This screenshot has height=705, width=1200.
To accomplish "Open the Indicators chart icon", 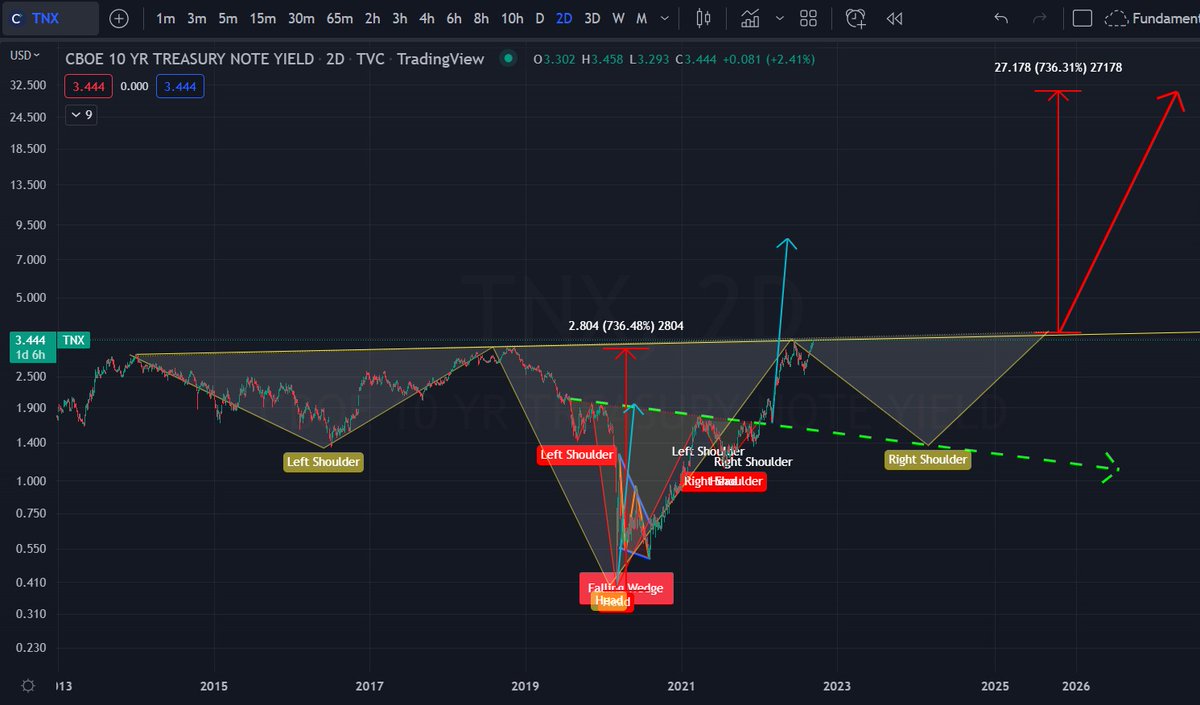I will point(749,18).
